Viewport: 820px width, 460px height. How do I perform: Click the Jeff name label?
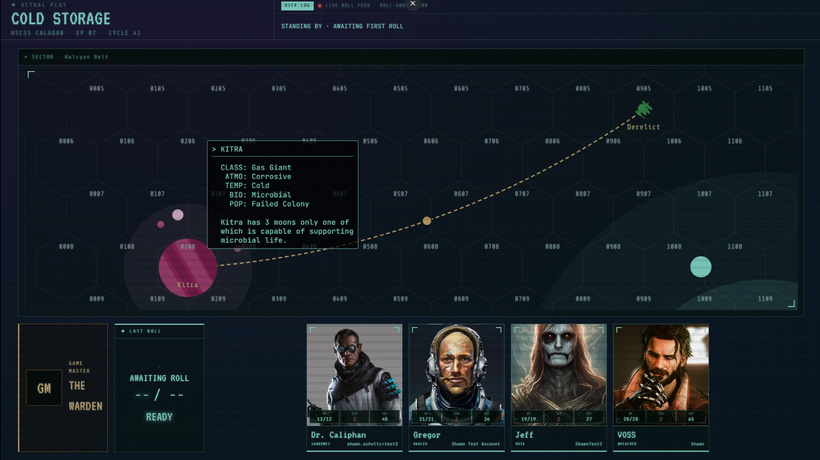click(x=524, y=435)
